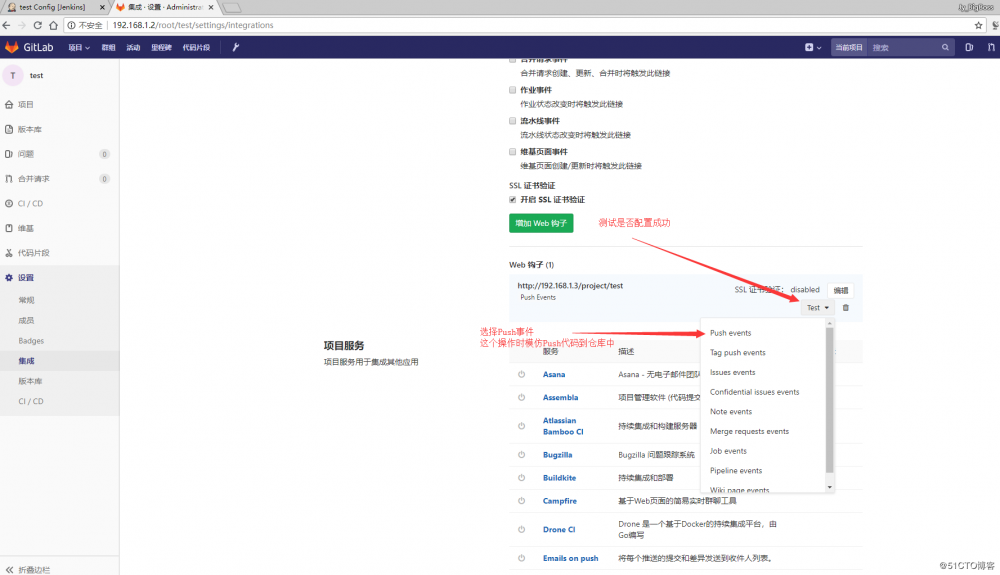The image size is (1000, 575).
Task: Open the Buildkite service link
Action: pos(559,477)
